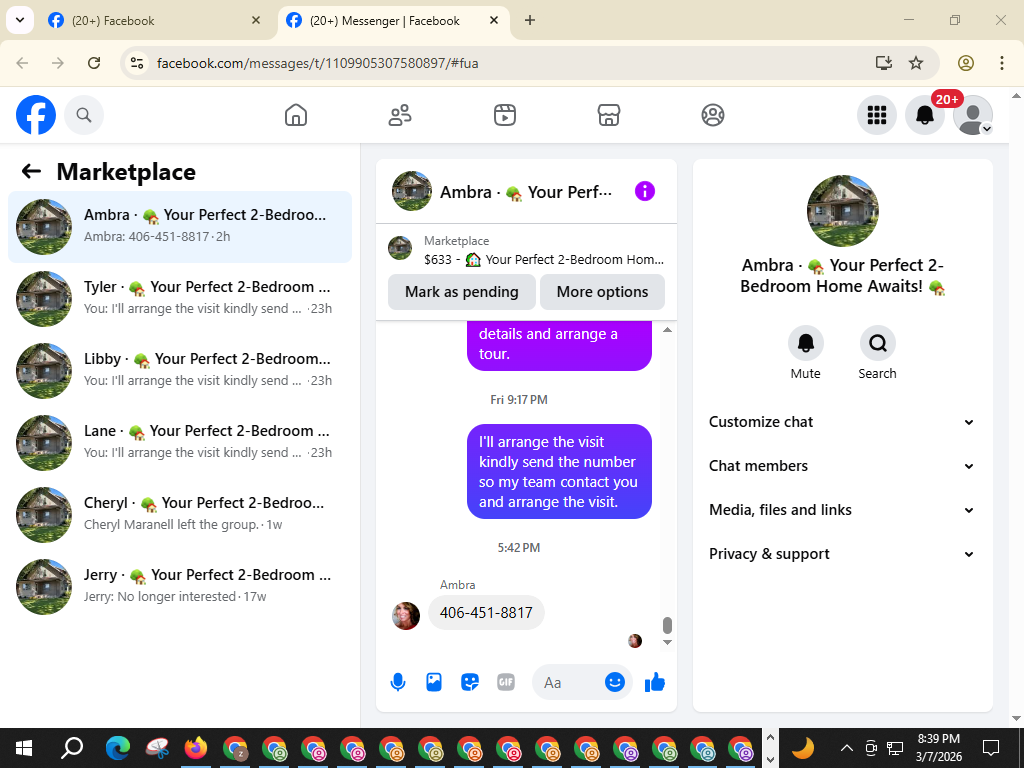Screen dimensions: 1024x768
Task: Click the chat scrollbar thumb
Action: coord(667,625)
